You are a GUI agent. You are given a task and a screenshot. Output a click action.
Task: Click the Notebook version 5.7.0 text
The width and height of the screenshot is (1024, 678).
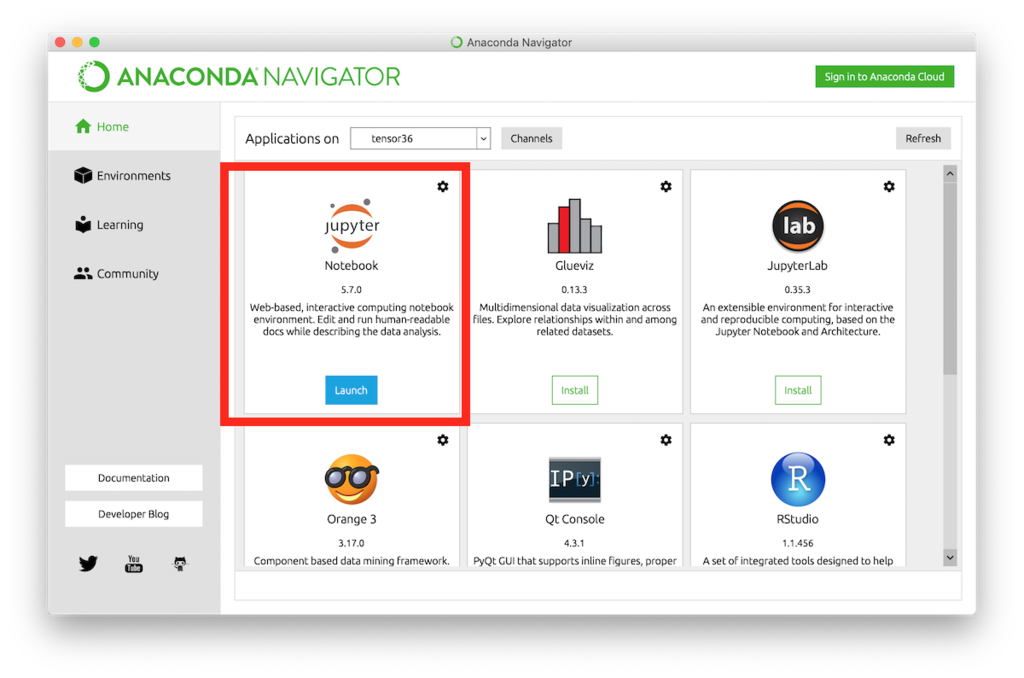[x=351, y=289]
